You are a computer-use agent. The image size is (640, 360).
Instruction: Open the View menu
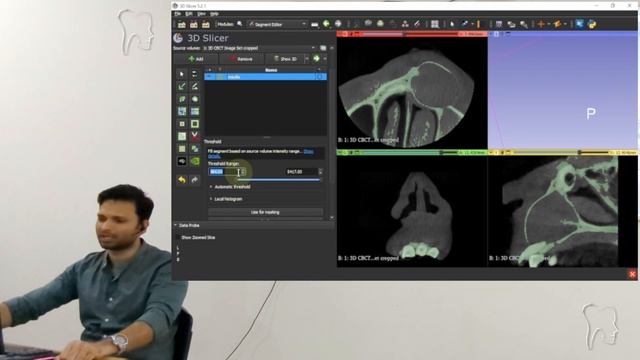click(201, 14)
